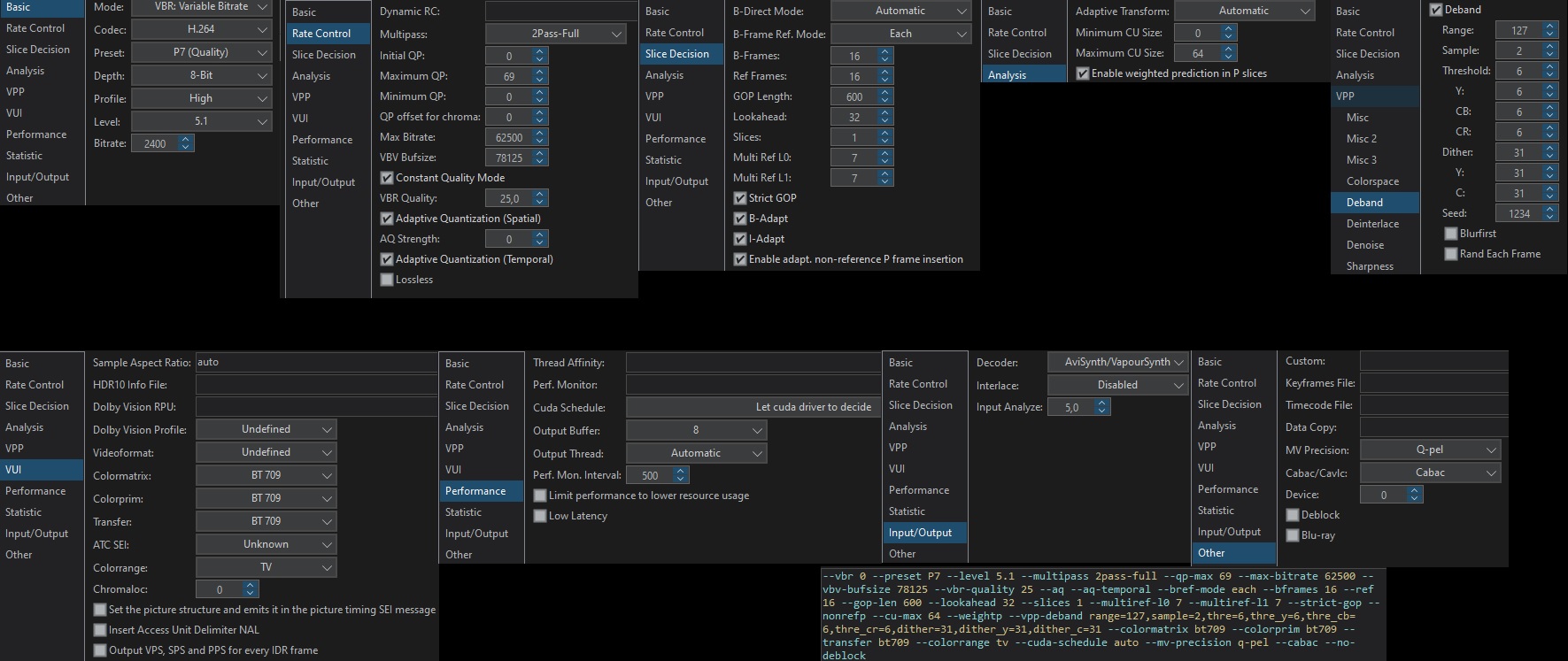The width and height of the screenshot is (1568, 661).
Task: Click the Deband Range stepper showing 127
Action: pos(1526,30)
